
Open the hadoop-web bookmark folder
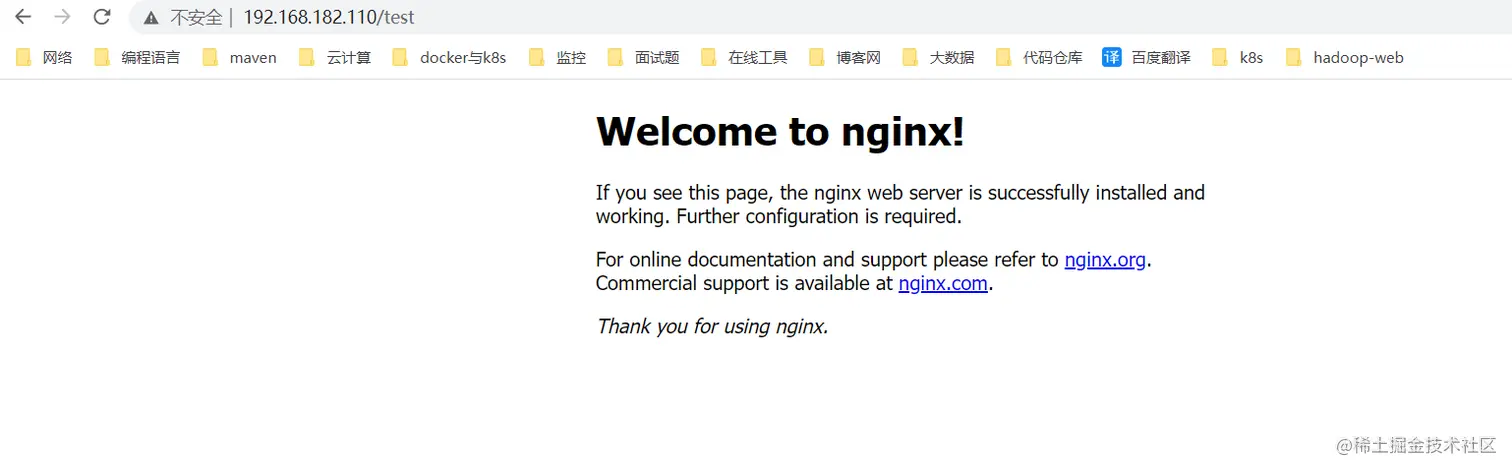tap(1345, 58)
